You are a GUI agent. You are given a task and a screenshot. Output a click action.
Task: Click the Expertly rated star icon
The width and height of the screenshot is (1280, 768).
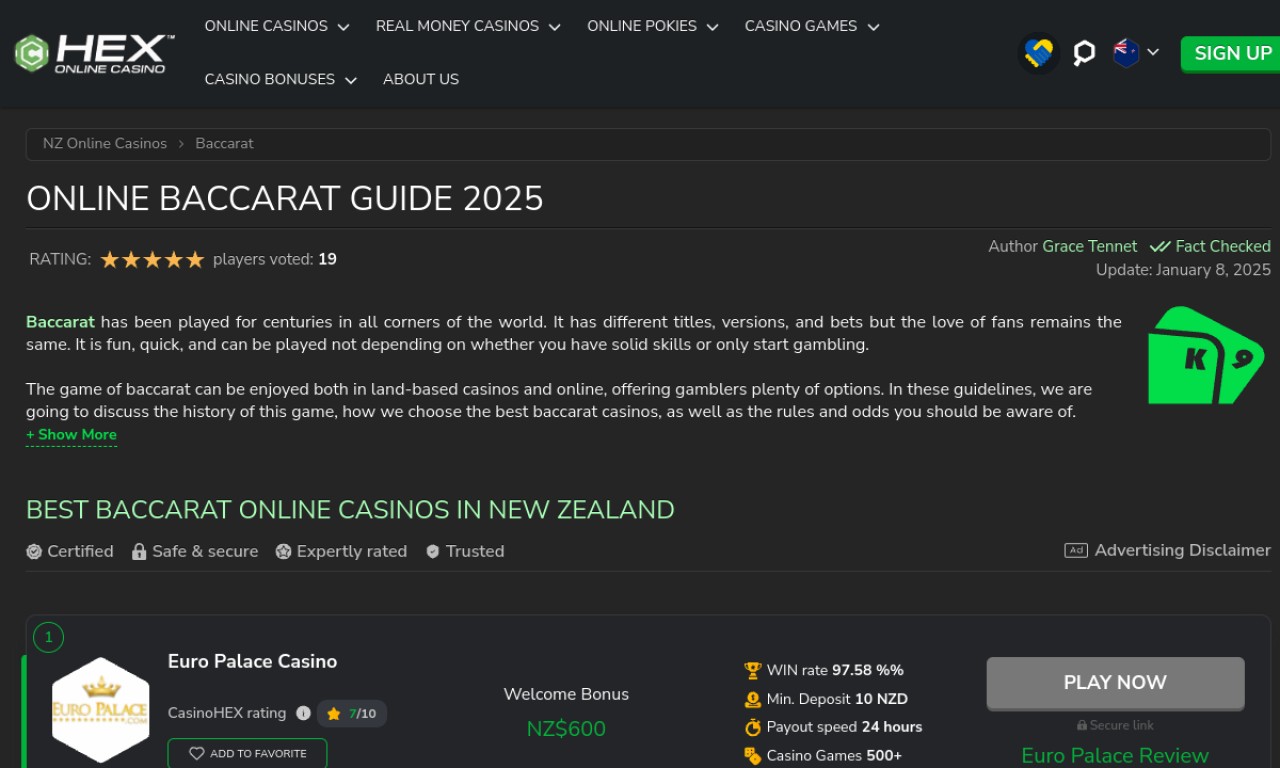click(x=283, y=551)
